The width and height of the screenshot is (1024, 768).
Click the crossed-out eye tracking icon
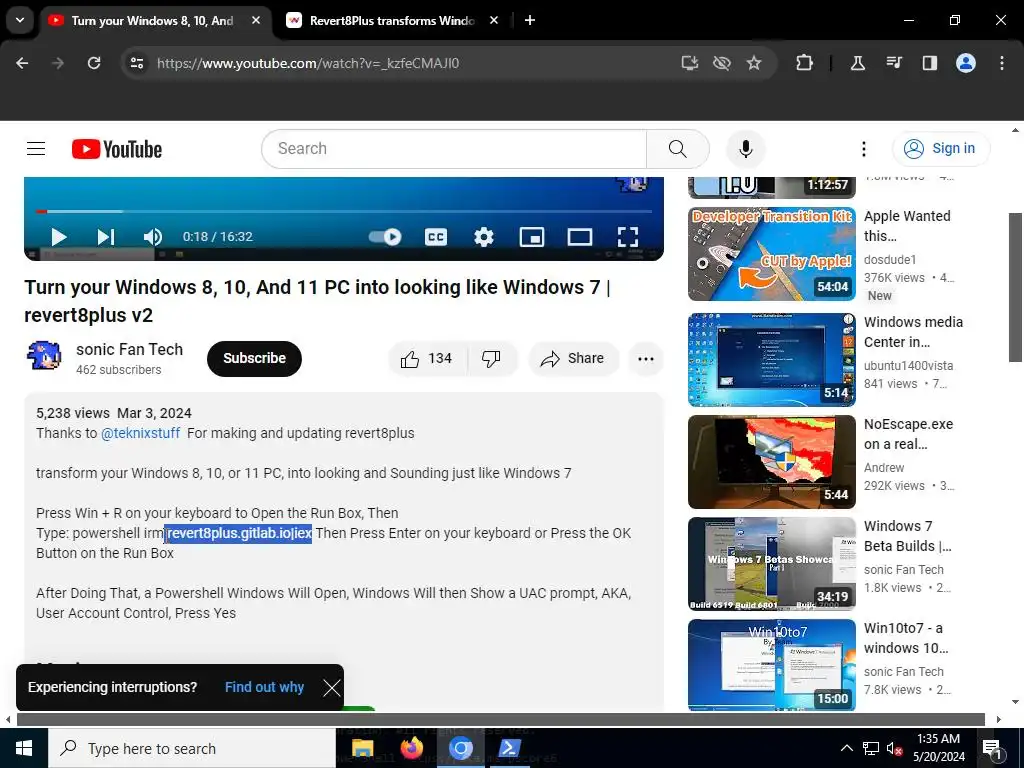(722, 63)
